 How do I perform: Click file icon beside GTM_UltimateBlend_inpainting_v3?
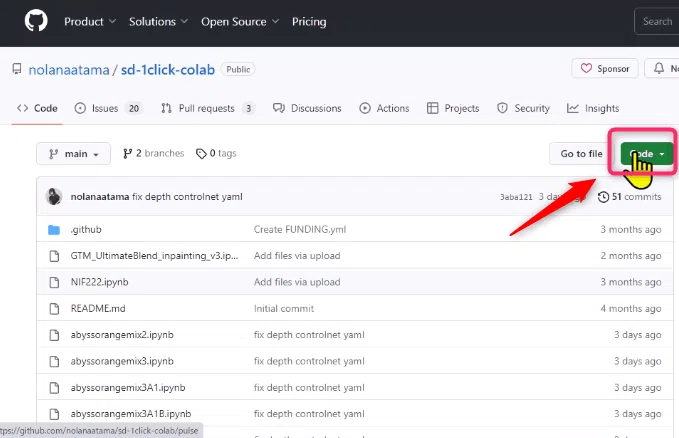(54, 256)
